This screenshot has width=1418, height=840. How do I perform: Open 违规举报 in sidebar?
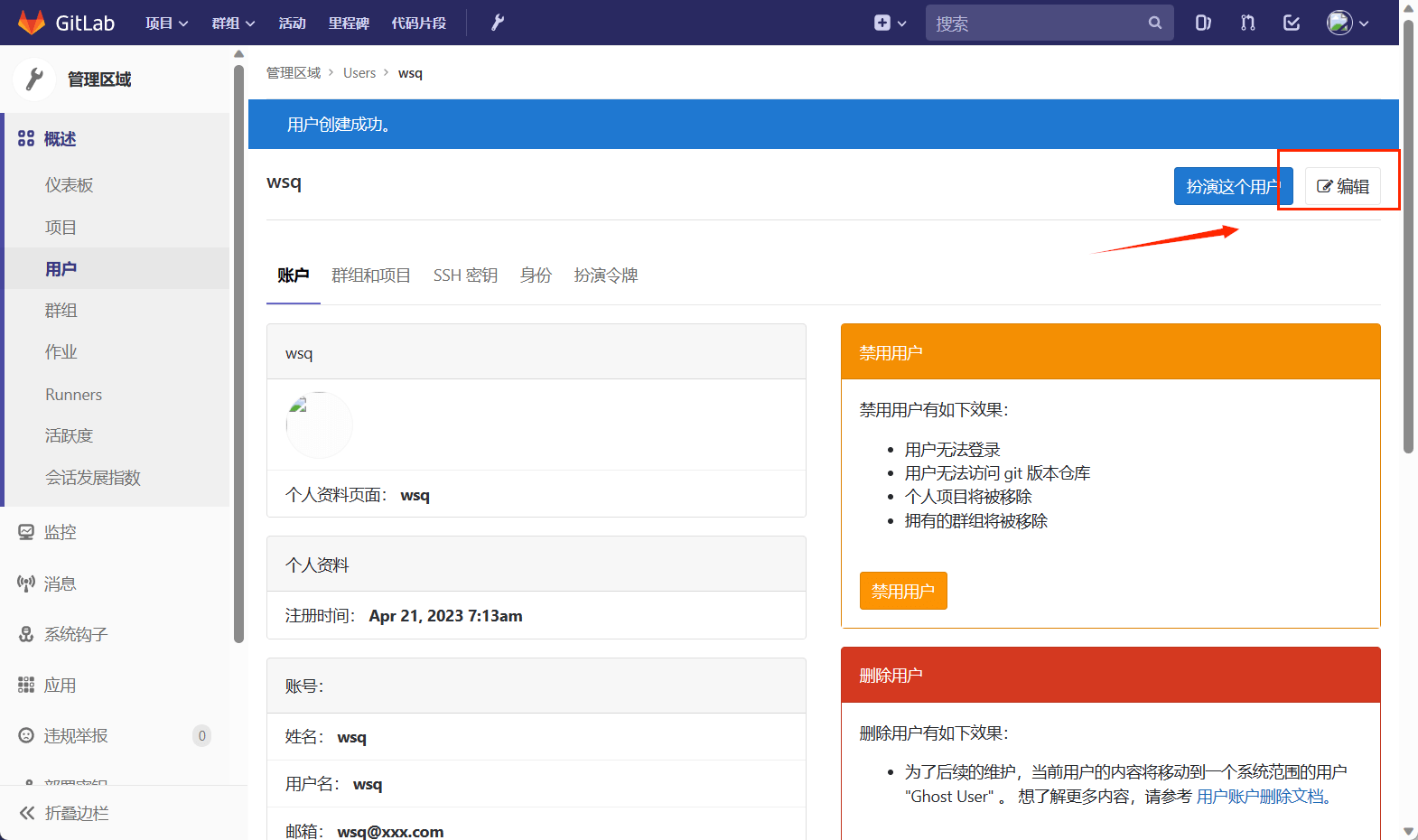(x=76, y=736)
